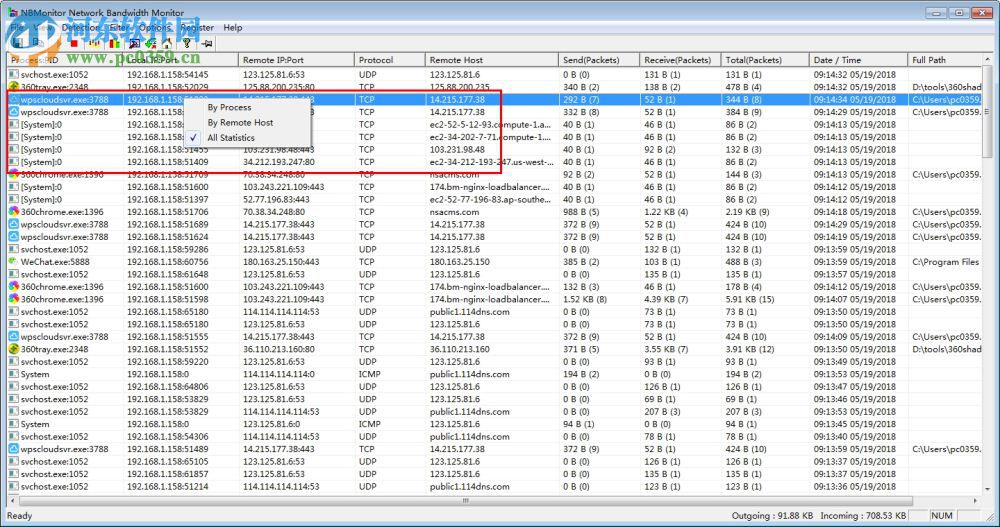Select the WeChat.exe:5888 row
Viewport: 1000px width, 527px height.
[x=495, y=262]
